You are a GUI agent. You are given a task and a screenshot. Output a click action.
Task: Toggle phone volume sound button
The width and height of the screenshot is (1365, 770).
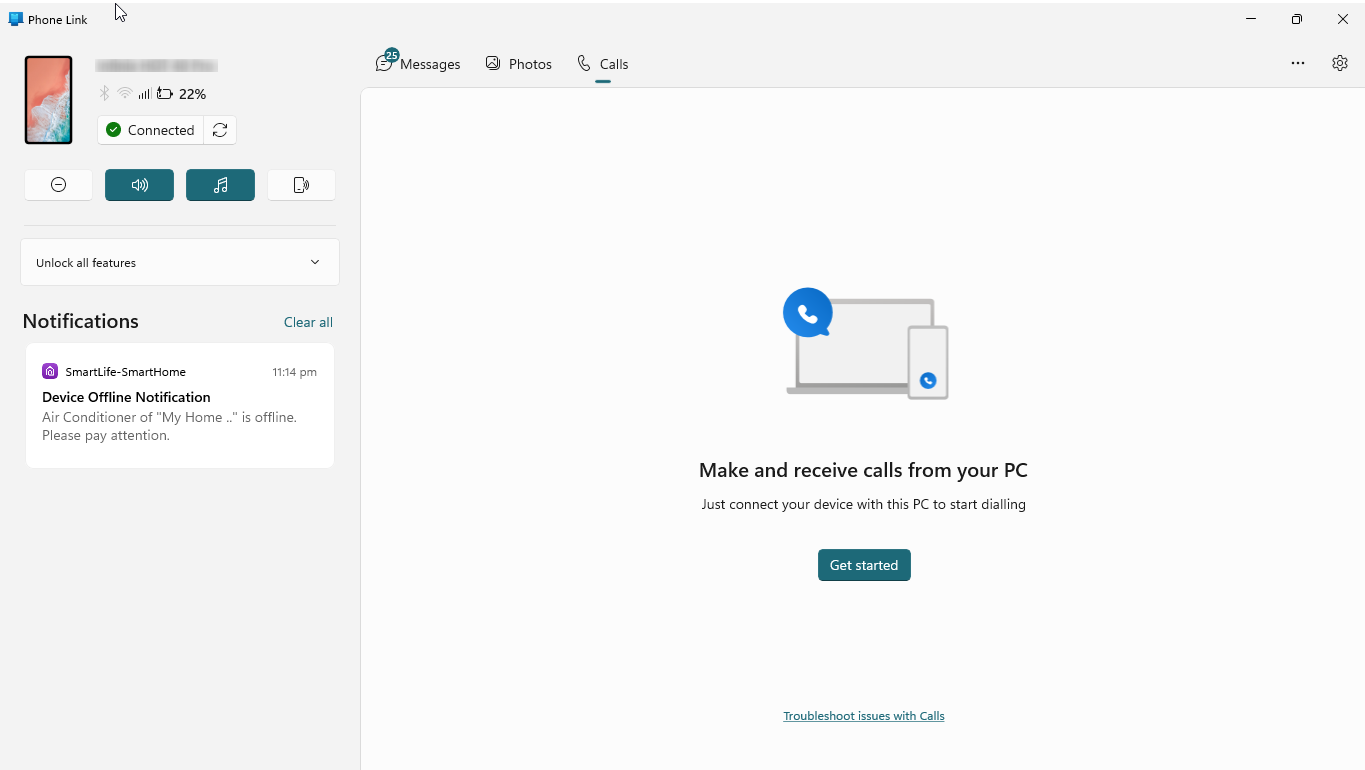point(140,185)
